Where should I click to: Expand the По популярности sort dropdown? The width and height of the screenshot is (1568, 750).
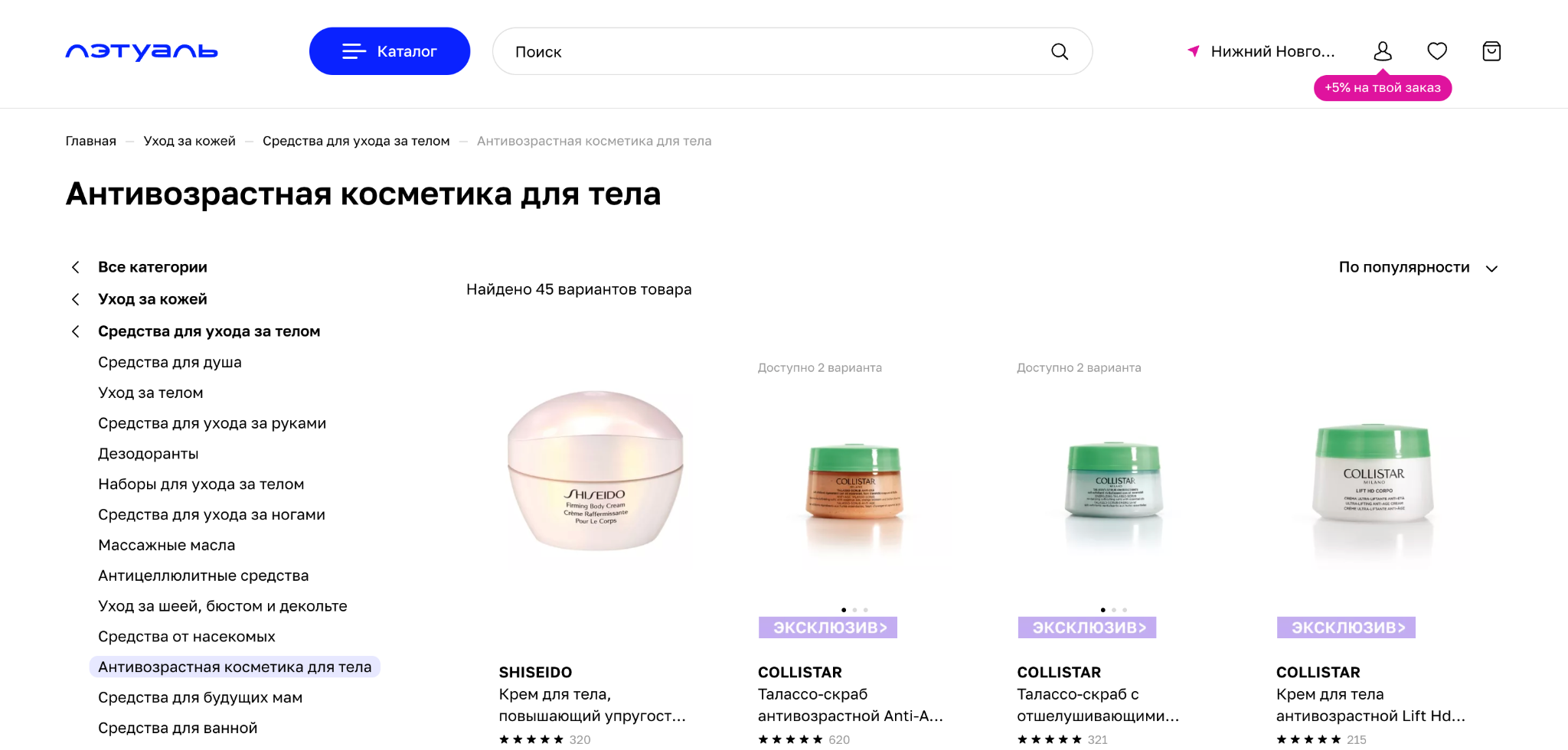pos(1418,267)
